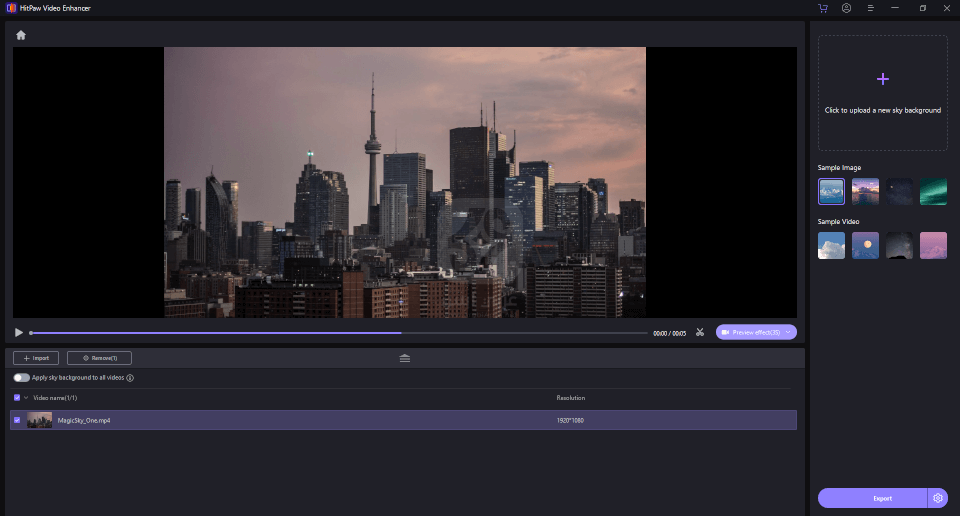Select the first clouds sample image
This screenshot has width=960, height=516.
[831, 192]
